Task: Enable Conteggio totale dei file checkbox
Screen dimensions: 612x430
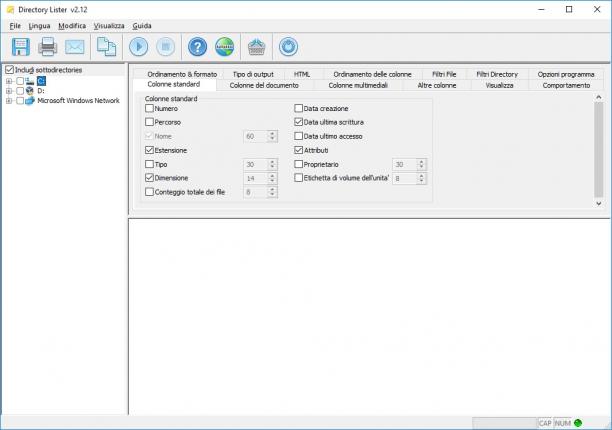Action: [x=149, y=192]
